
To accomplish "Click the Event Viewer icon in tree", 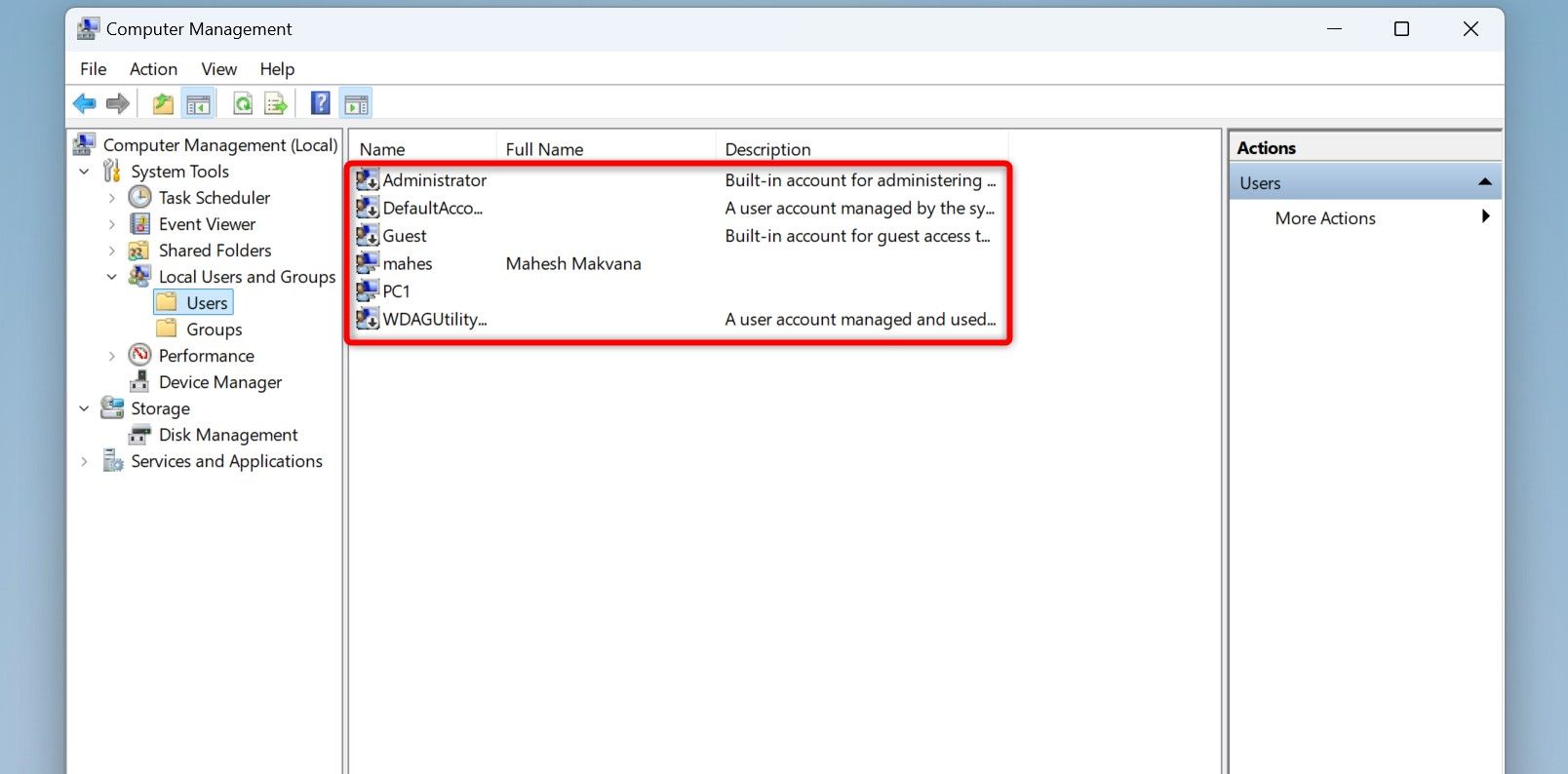I will tap(139, 223).
